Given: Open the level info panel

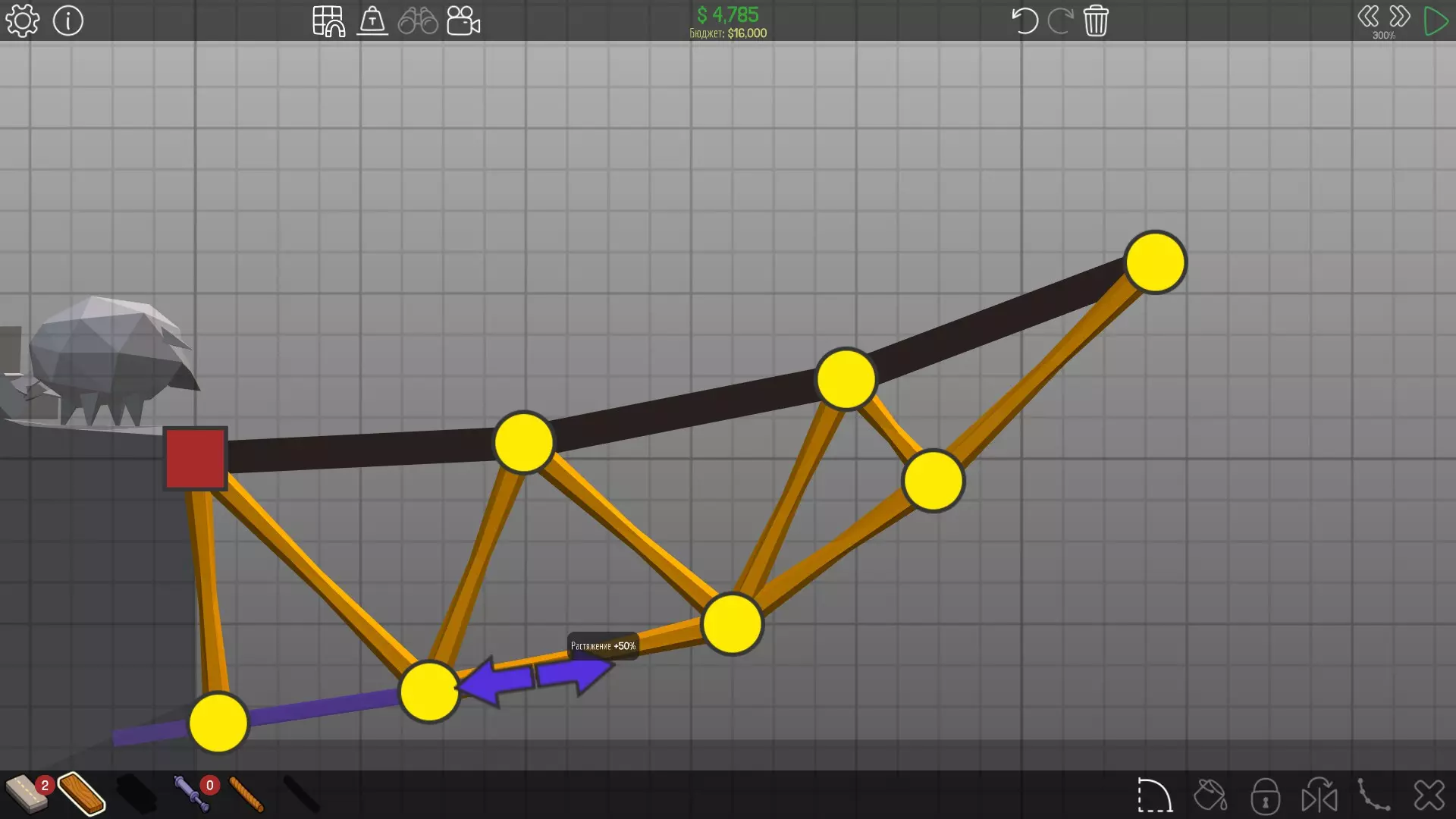Looking at the screenshot, I should pos(68,21).
